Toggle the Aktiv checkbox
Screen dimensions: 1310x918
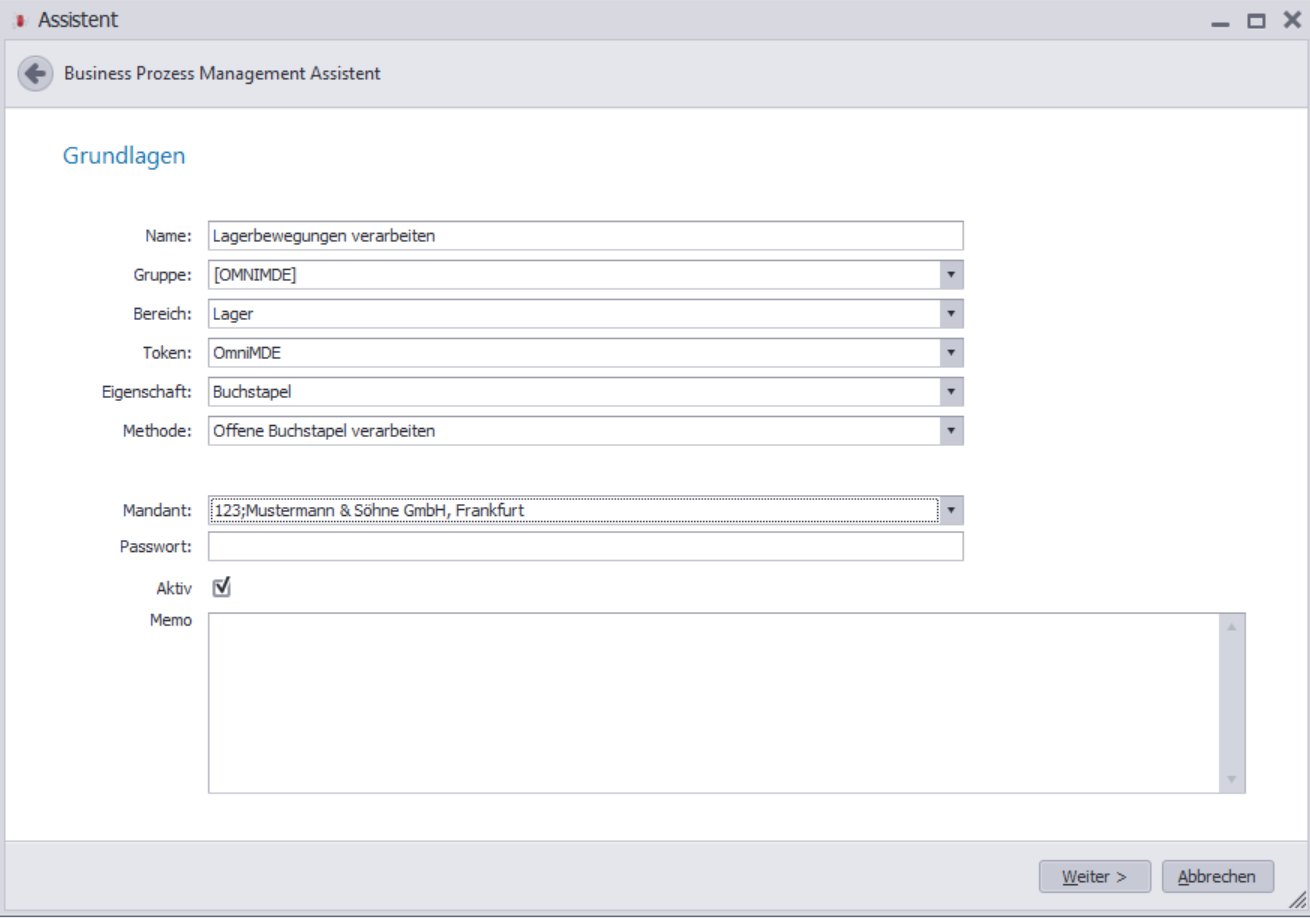(222, 588)
